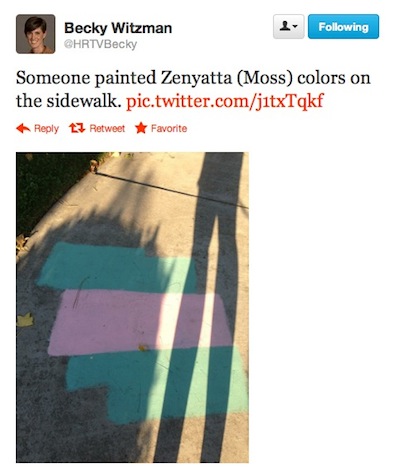Viewport: 395px width, 474px height.
Task: Select the Favorite action text
Action: (169, 128)
